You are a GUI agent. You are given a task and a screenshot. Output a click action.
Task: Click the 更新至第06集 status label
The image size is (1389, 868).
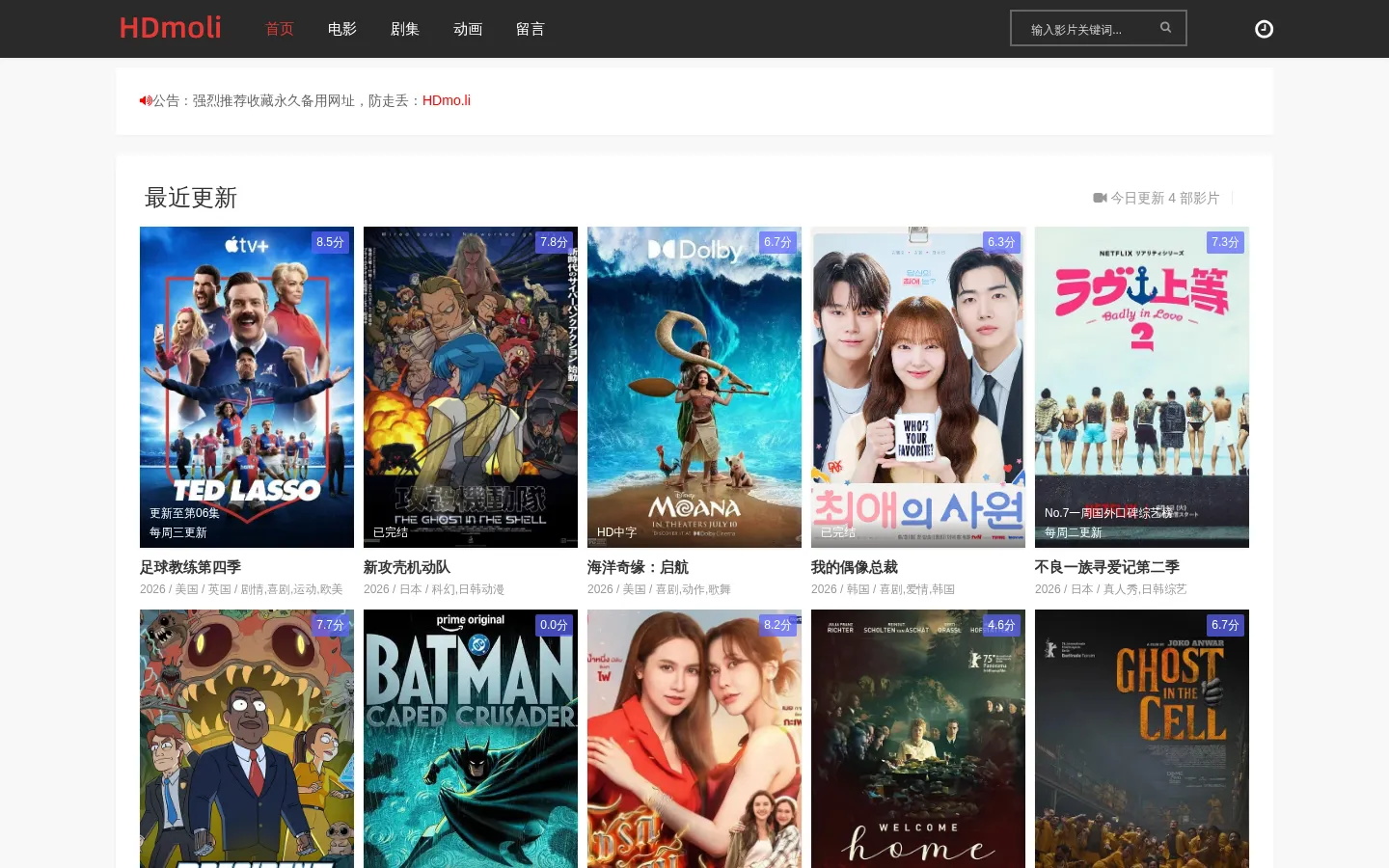184,513
